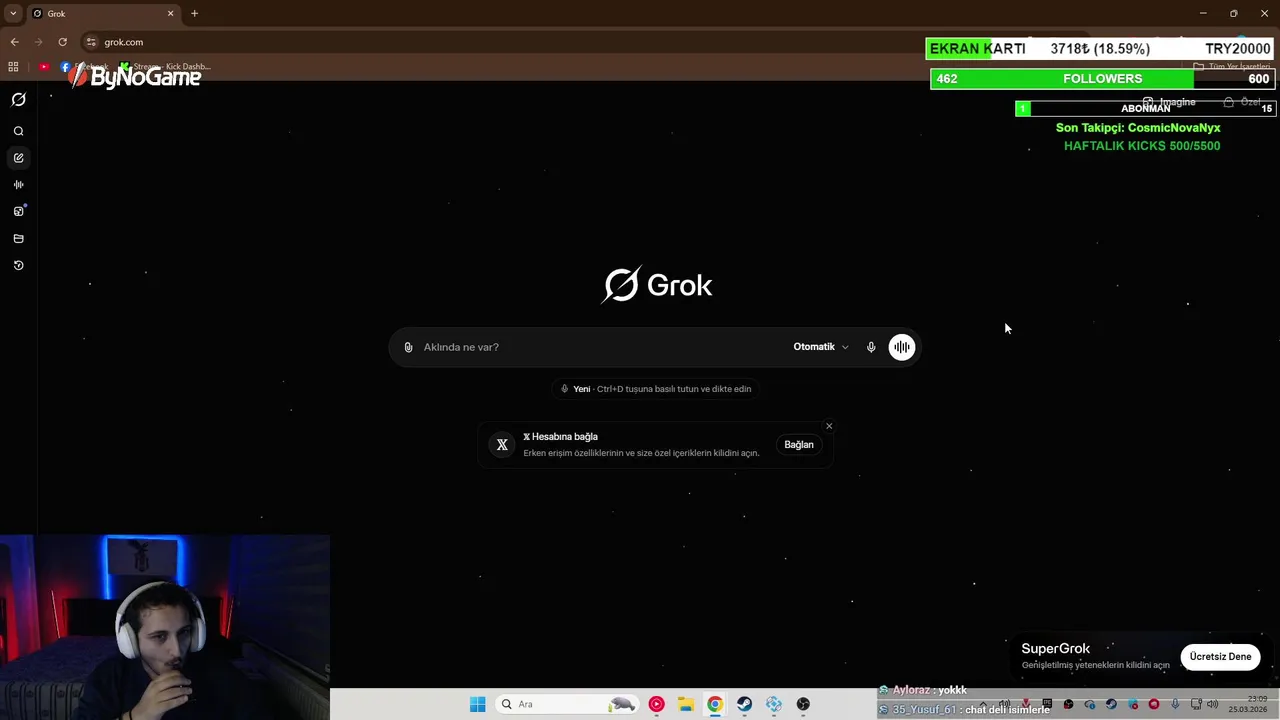This screenshot has height=720, width=1280.
Task: Open OBS Studio from the taskbar
Action: tap(803, 704)
